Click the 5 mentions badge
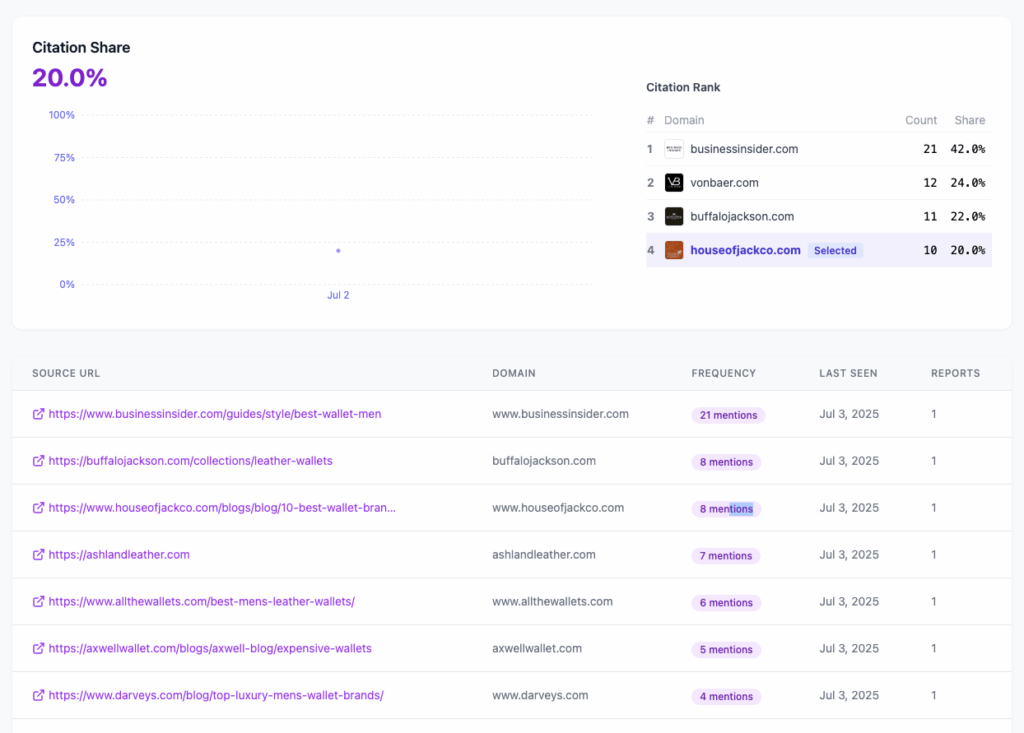Screen dimensions: 1024x733 pyautogui.click(x=726, y=650)
